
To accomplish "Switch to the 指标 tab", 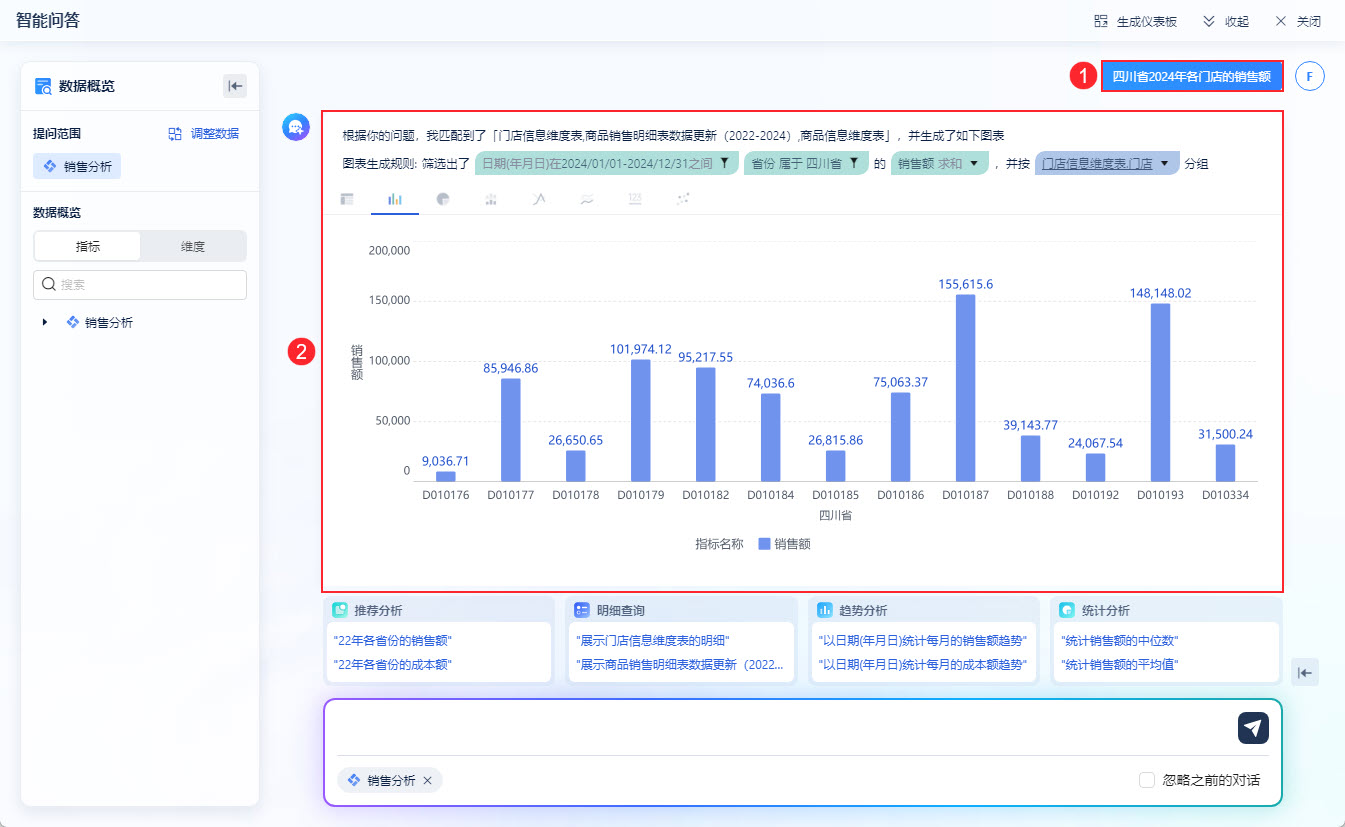I will click(88, 246).
